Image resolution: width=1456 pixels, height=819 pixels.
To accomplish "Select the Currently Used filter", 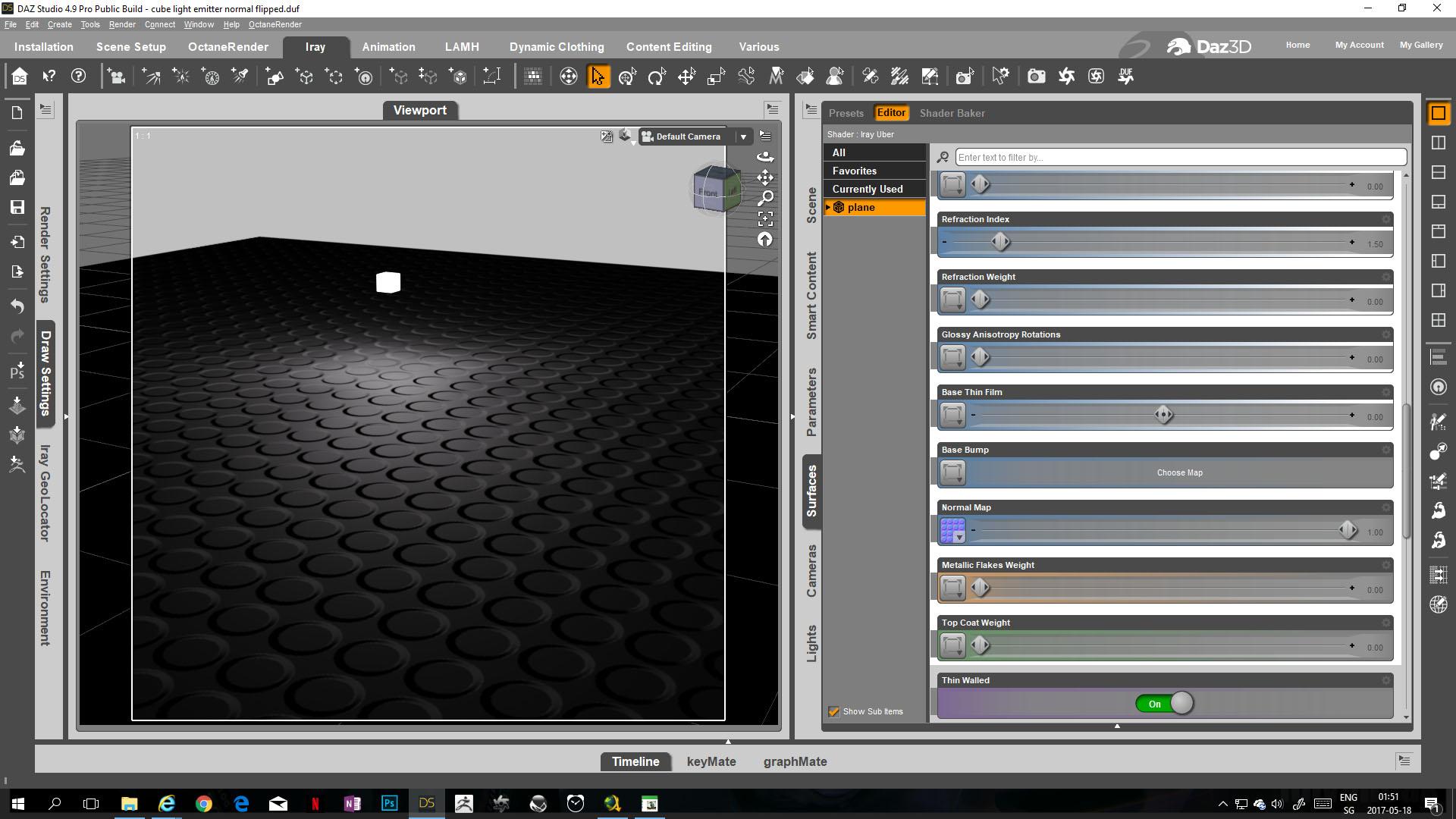I will (x=867, y=189).
